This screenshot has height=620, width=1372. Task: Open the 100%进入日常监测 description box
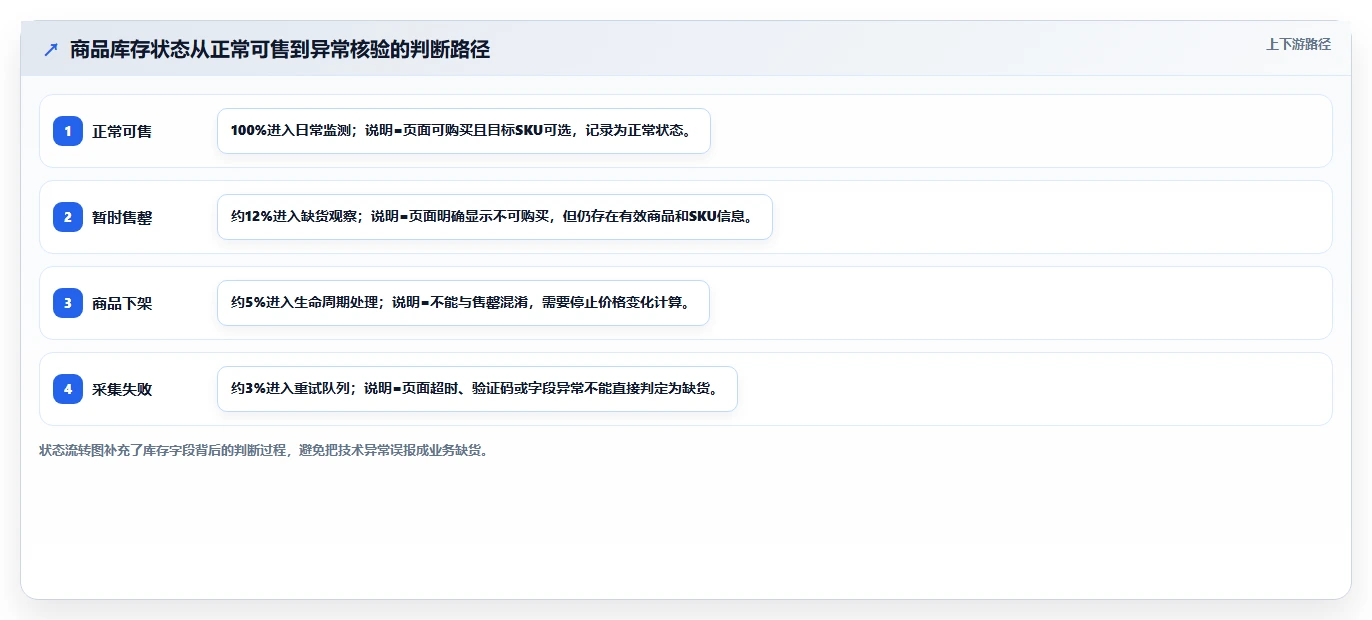[464, 131]
